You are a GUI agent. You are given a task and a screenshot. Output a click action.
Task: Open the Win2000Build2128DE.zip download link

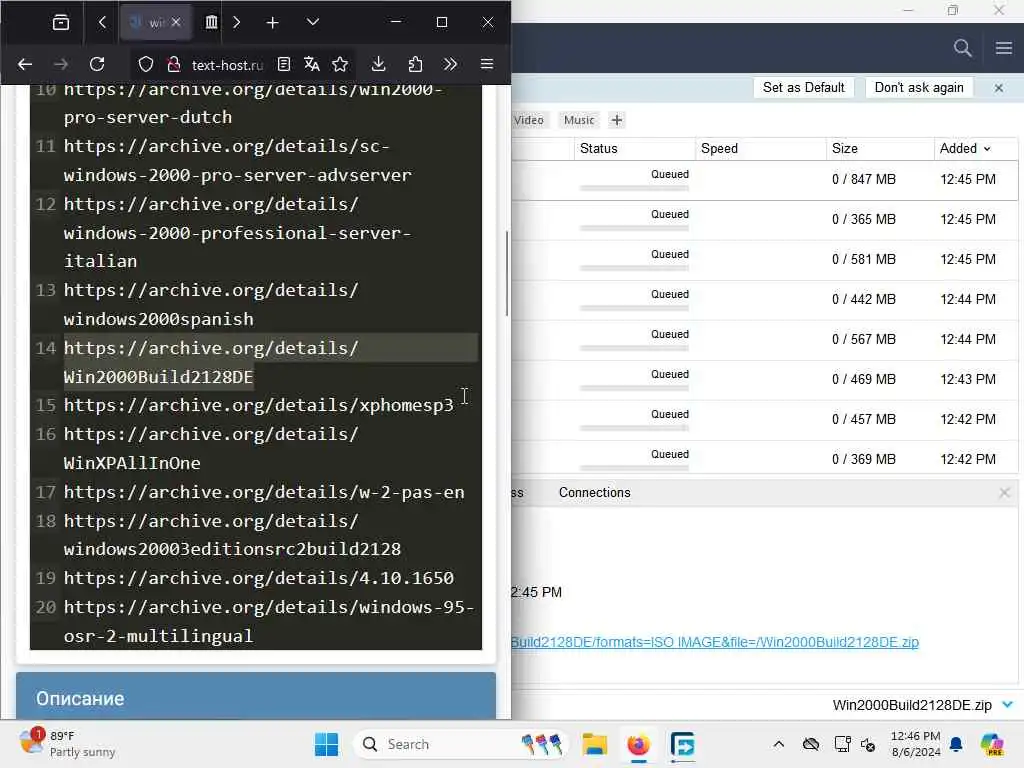(x=714, y=642)
